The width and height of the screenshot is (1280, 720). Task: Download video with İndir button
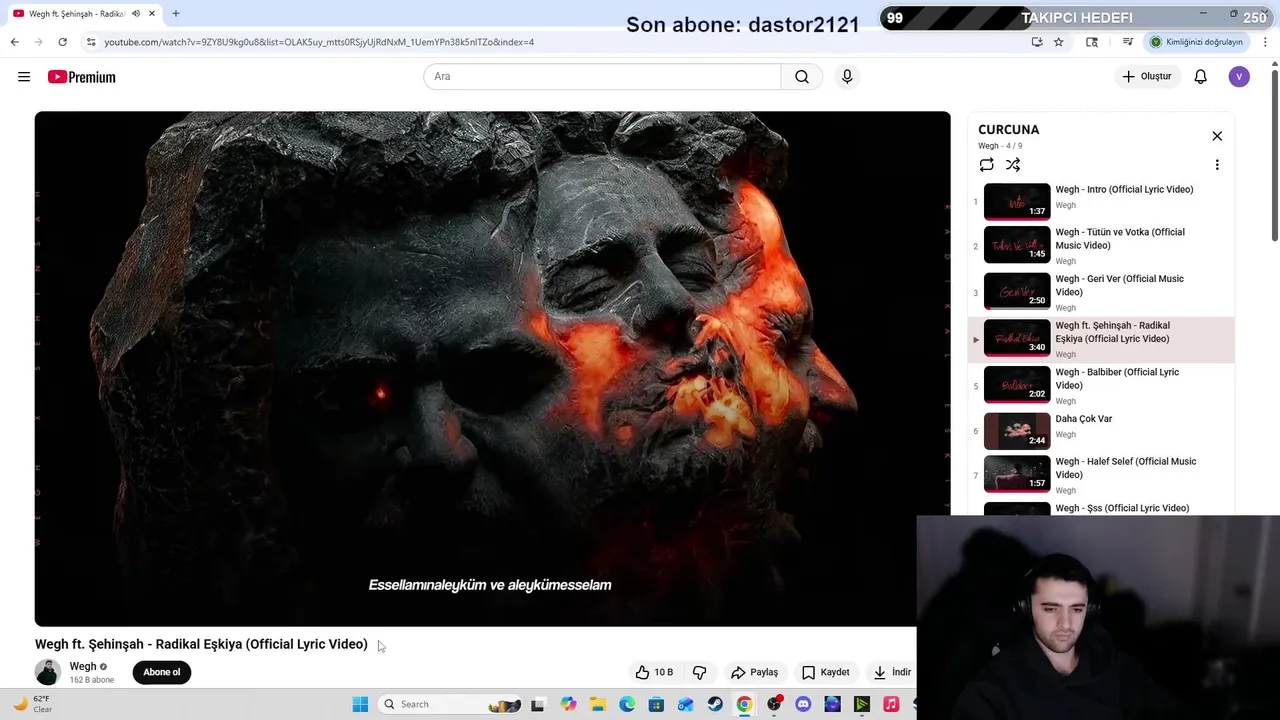coord(892,672)
